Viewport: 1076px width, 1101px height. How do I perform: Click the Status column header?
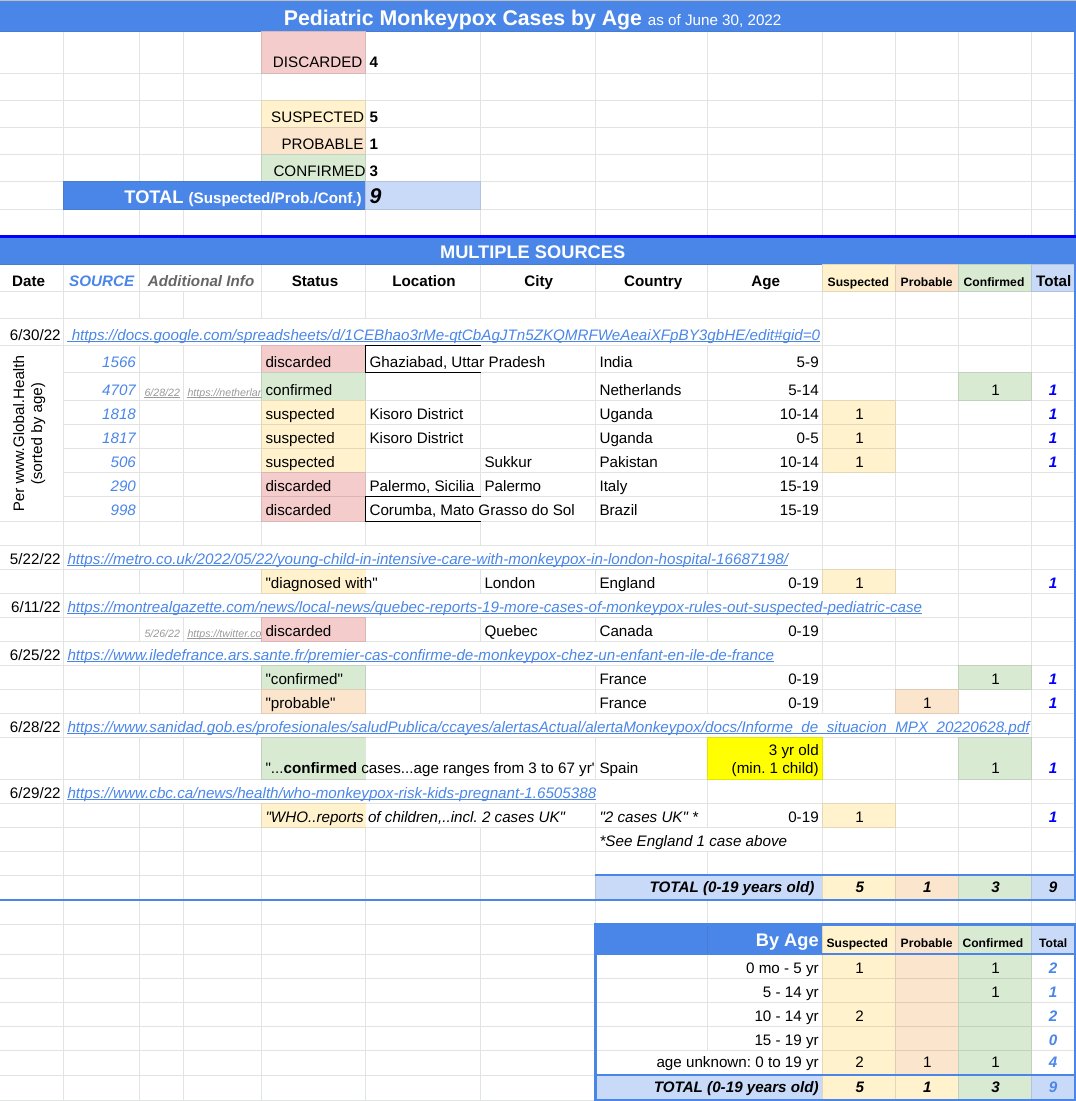tap(314, 281)
